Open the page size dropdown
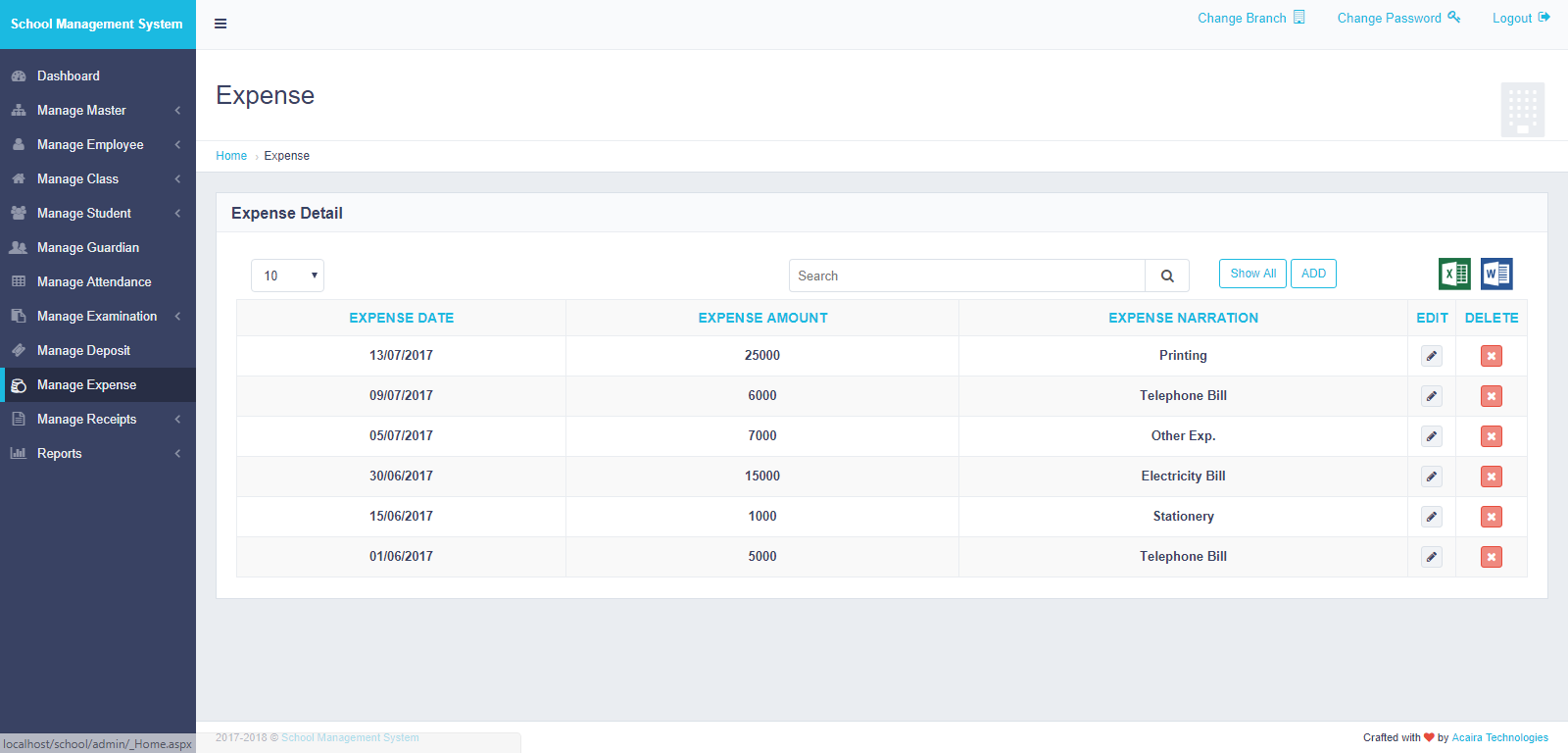This screenshot has height=753, width=1568. pos(287,276)
